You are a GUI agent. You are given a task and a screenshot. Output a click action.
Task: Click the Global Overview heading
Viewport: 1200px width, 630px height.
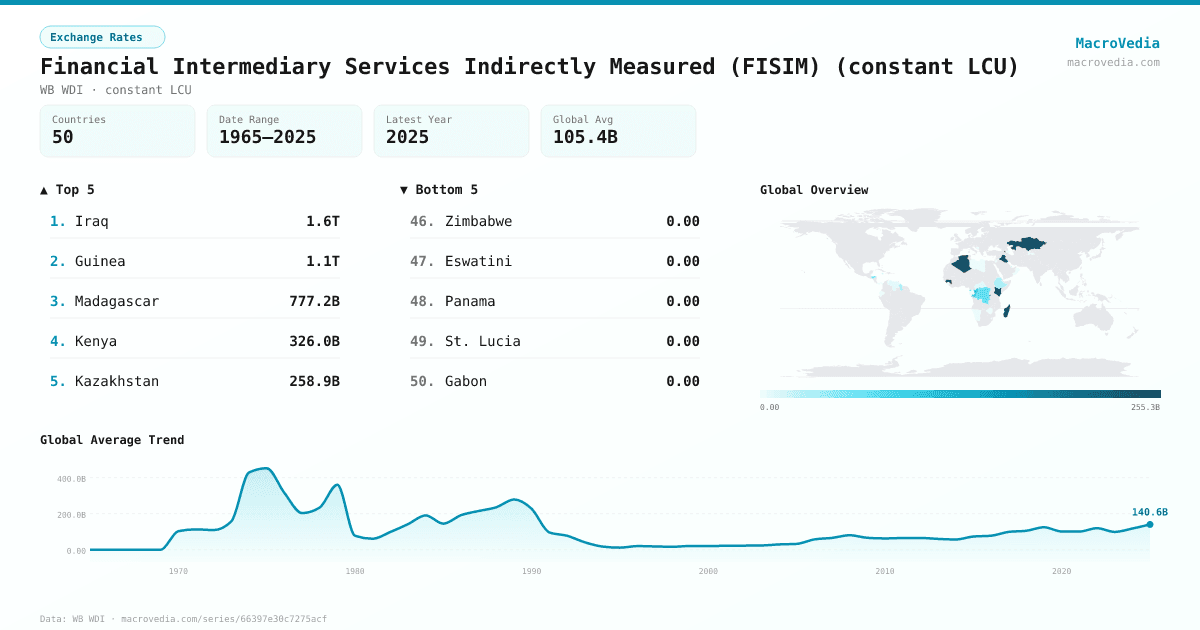point(814,189)
